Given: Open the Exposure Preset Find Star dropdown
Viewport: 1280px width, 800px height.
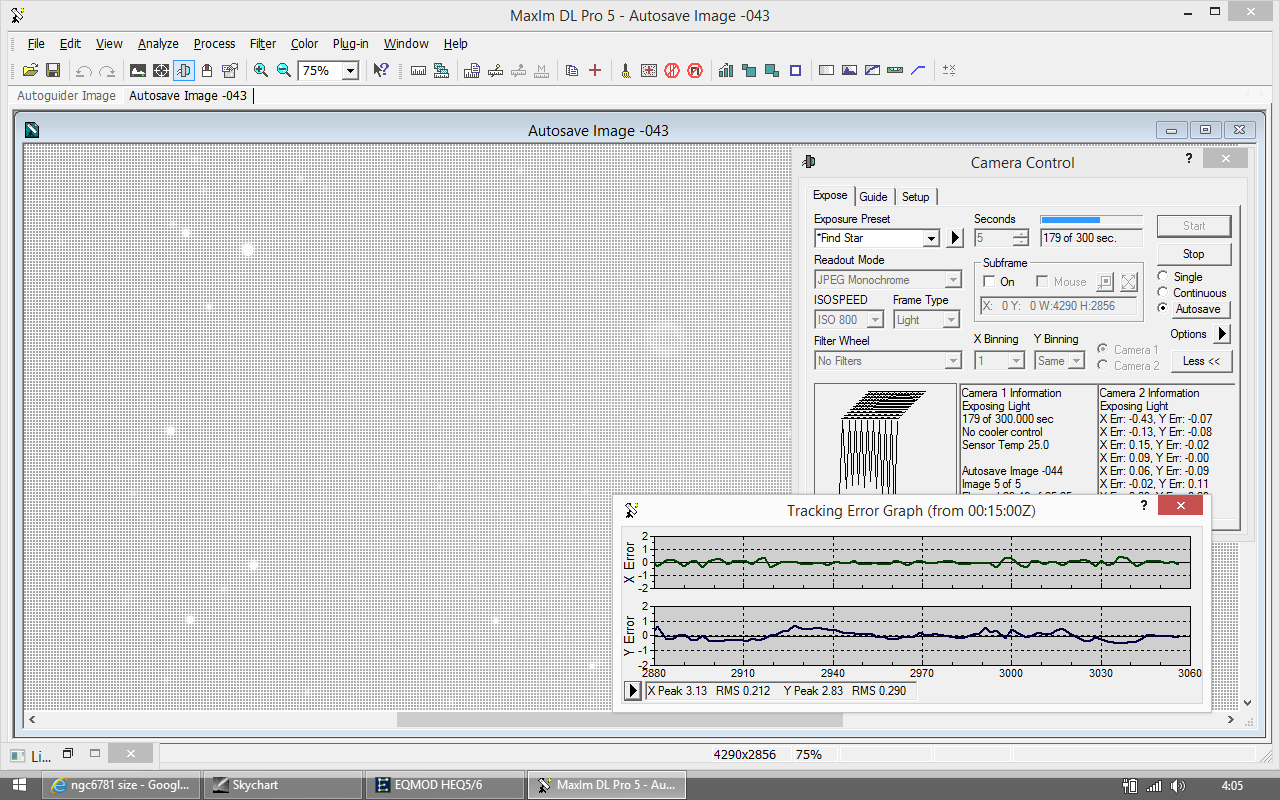Looking at the screenshot, I should click(x=931, y=238).
